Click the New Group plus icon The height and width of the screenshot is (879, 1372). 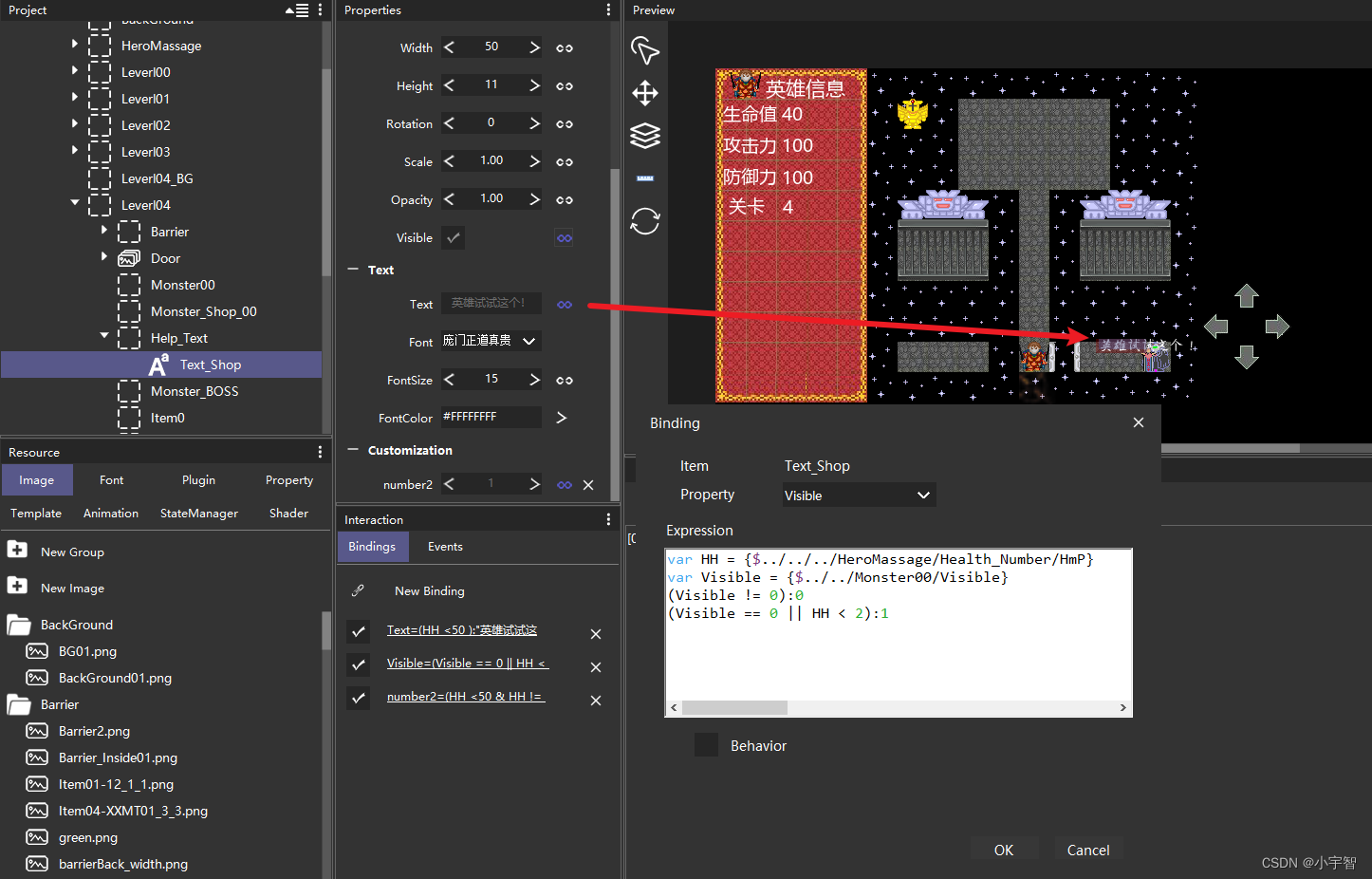pos(17,549)
